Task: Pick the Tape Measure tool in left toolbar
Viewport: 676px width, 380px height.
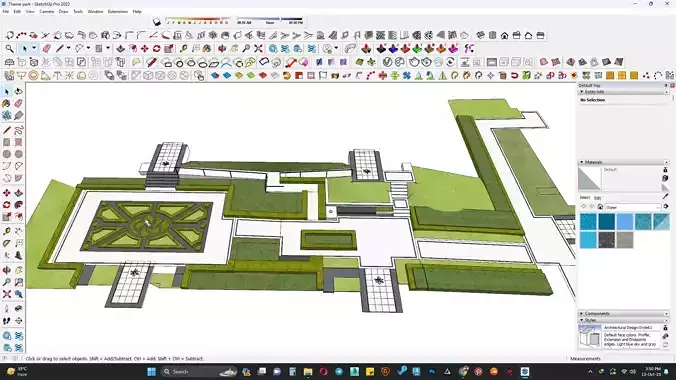Action: pos(6,232)
